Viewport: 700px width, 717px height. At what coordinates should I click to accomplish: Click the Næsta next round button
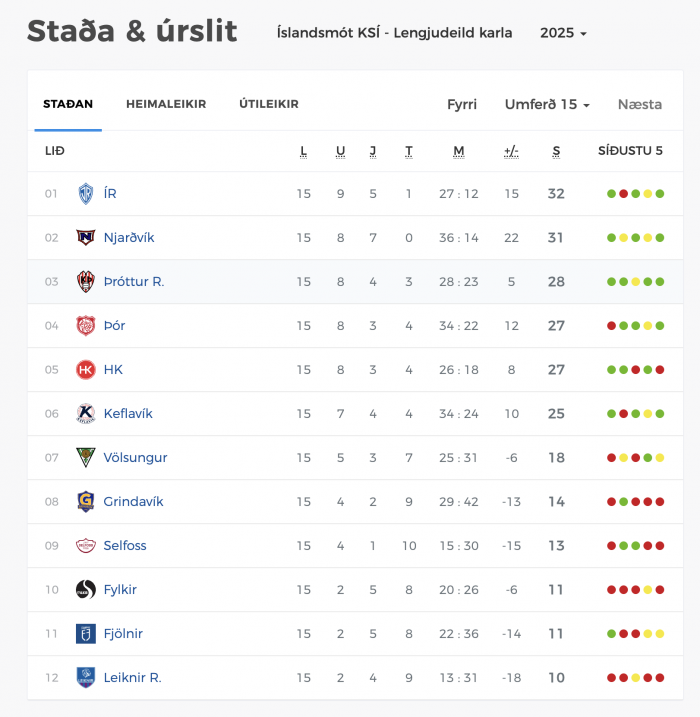640,104
